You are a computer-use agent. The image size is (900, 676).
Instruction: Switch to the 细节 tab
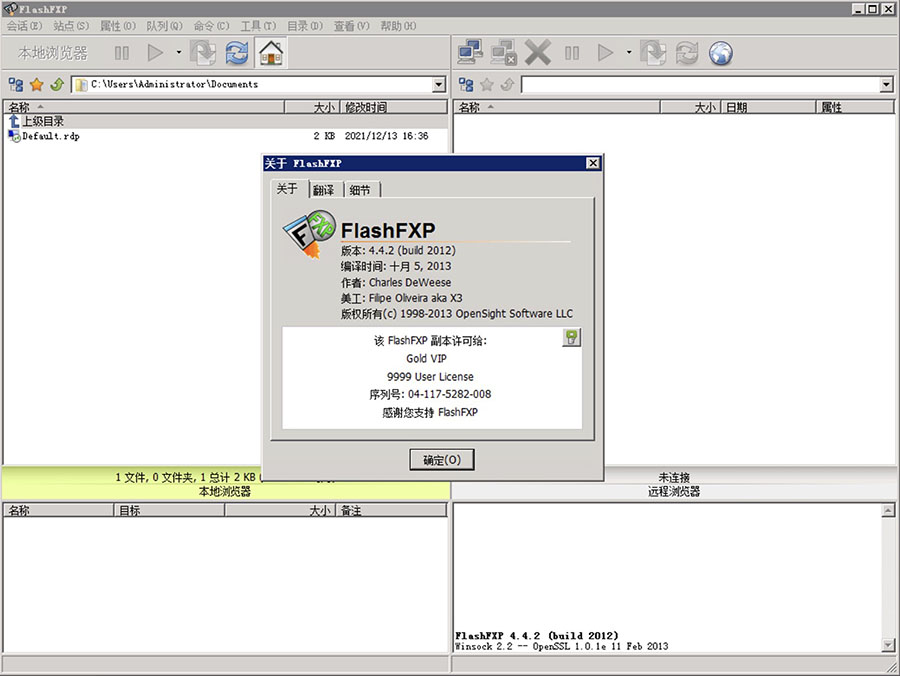(x=360, y=190)
